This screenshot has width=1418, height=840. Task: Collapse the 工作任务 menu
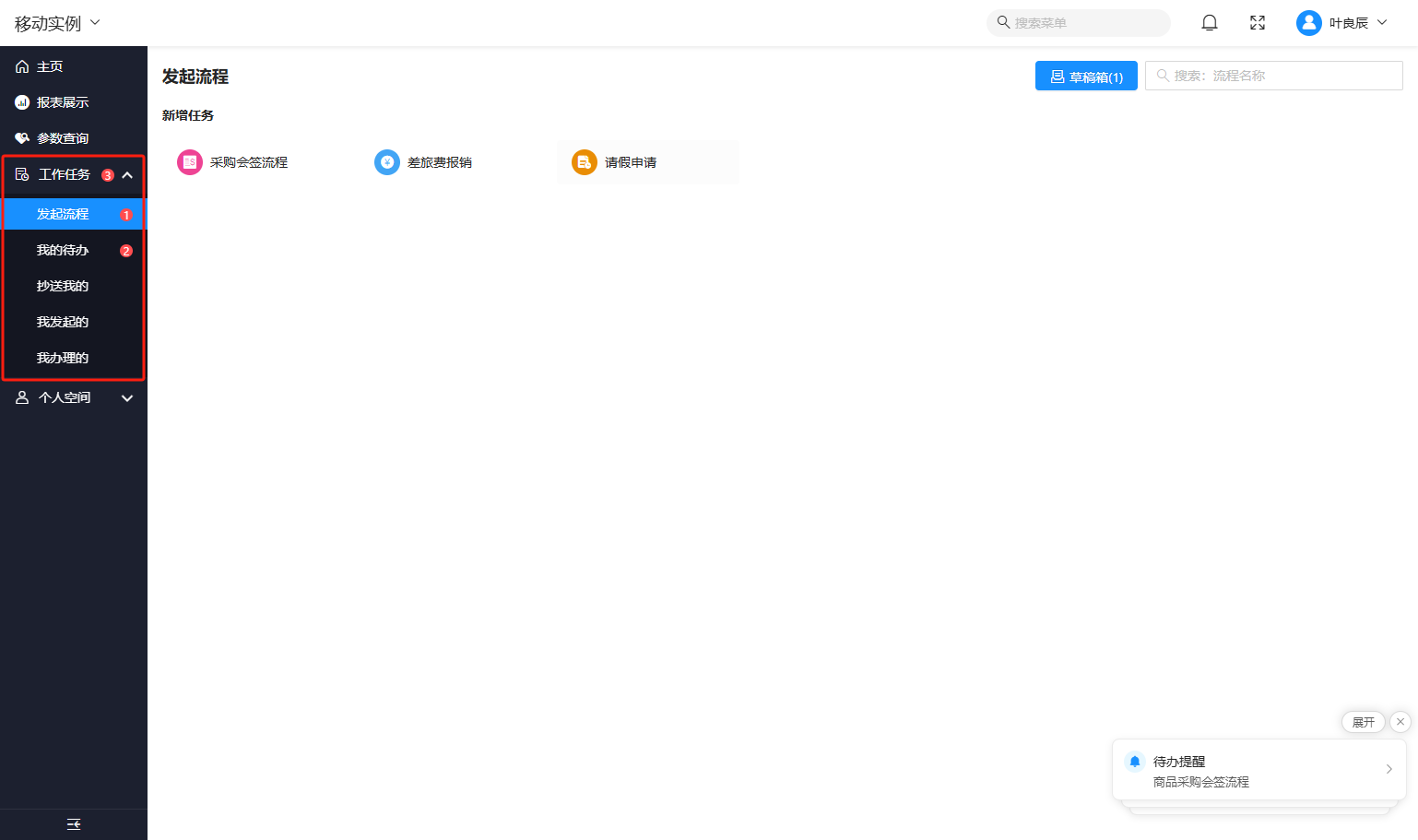127,175
